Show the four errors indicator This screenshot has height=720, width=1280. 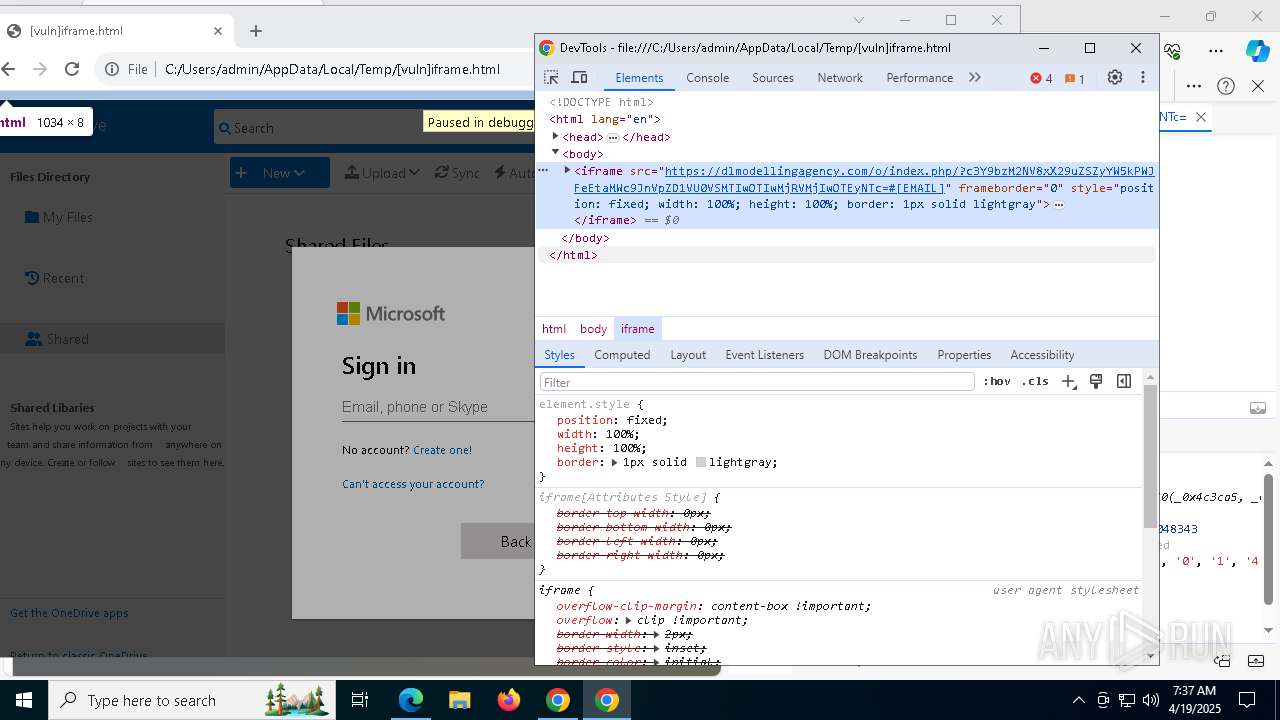point(1041,78)
